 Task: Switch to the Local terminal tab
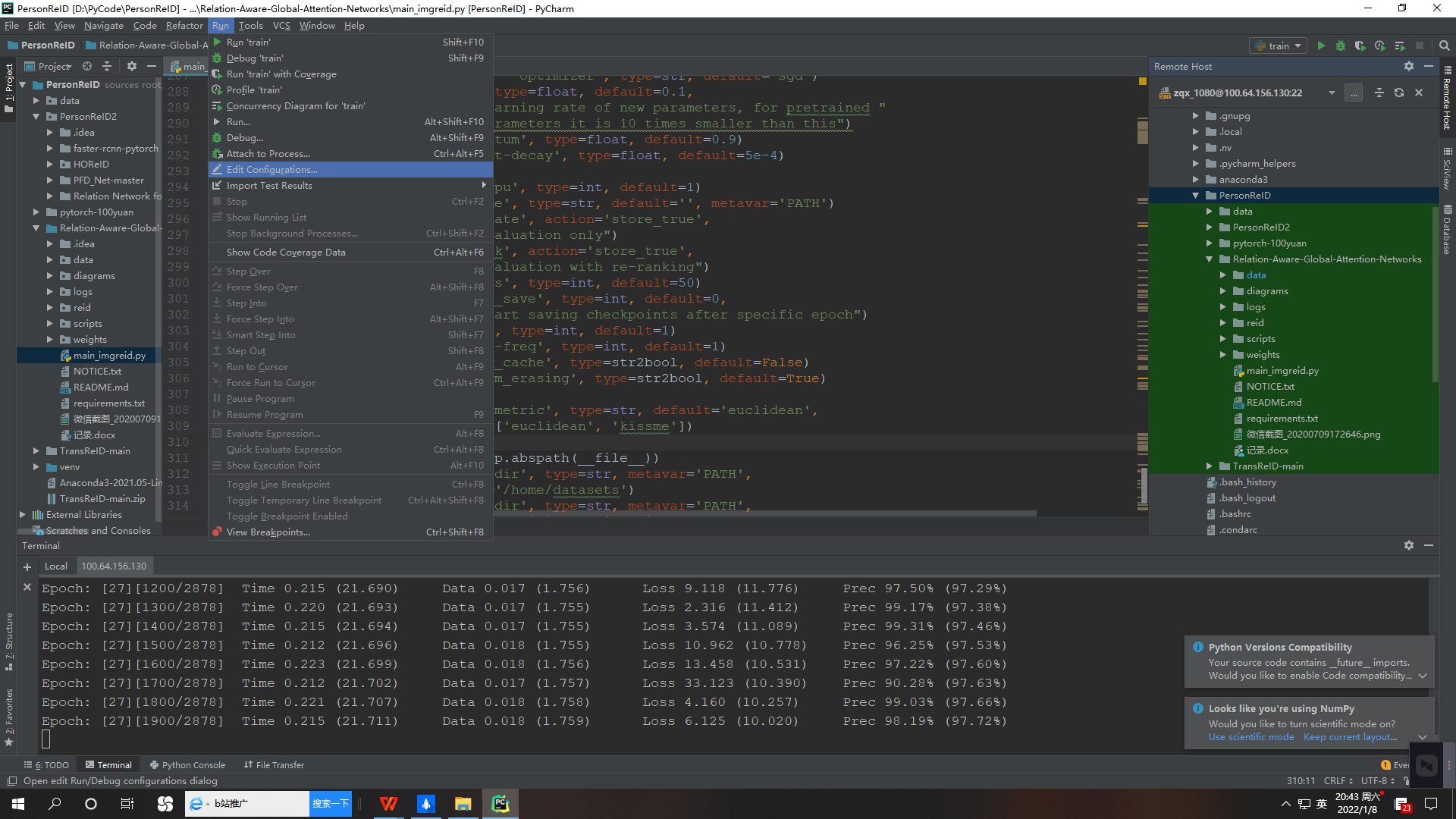coord(56,566)
